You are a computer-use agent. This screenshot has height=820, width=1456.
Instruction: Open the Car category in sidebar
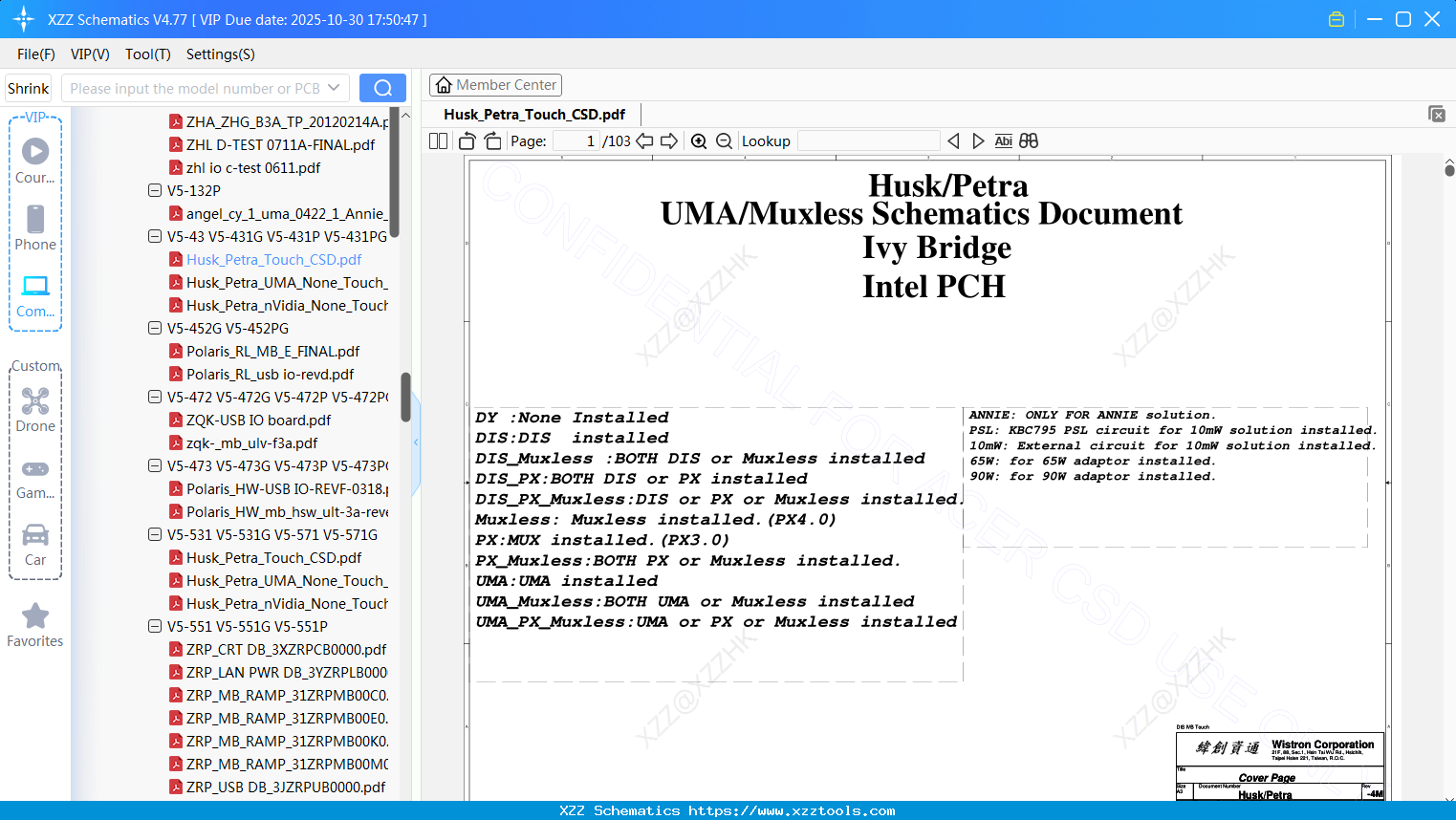click(x=35, y=544)
